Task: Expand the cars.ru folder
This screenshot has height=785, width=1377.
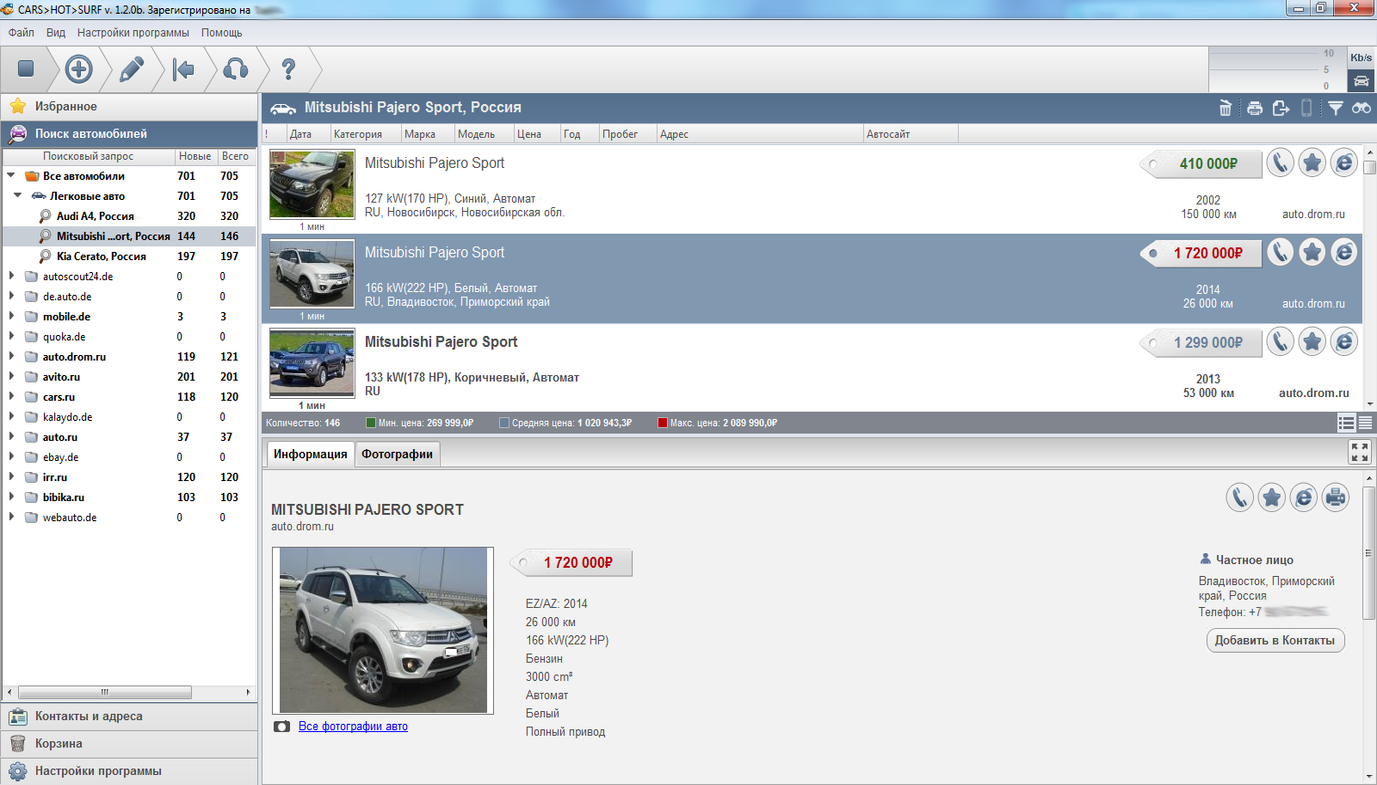Action: point(11,396)
